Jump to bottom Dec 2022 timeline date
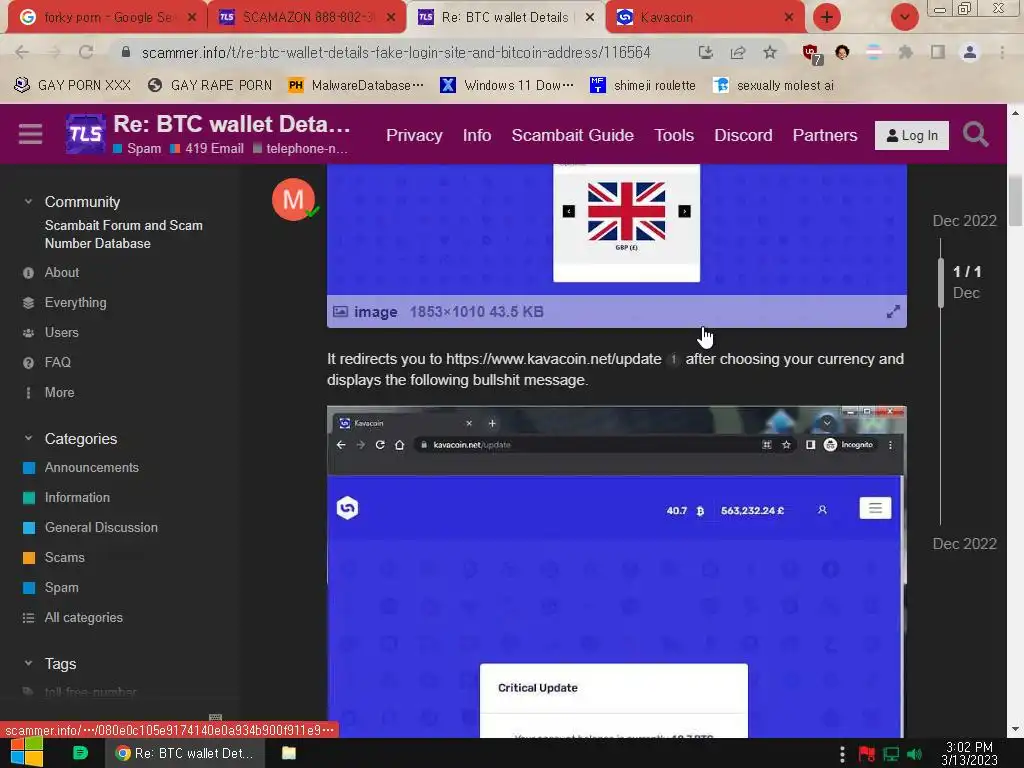 tap(965, 544)
